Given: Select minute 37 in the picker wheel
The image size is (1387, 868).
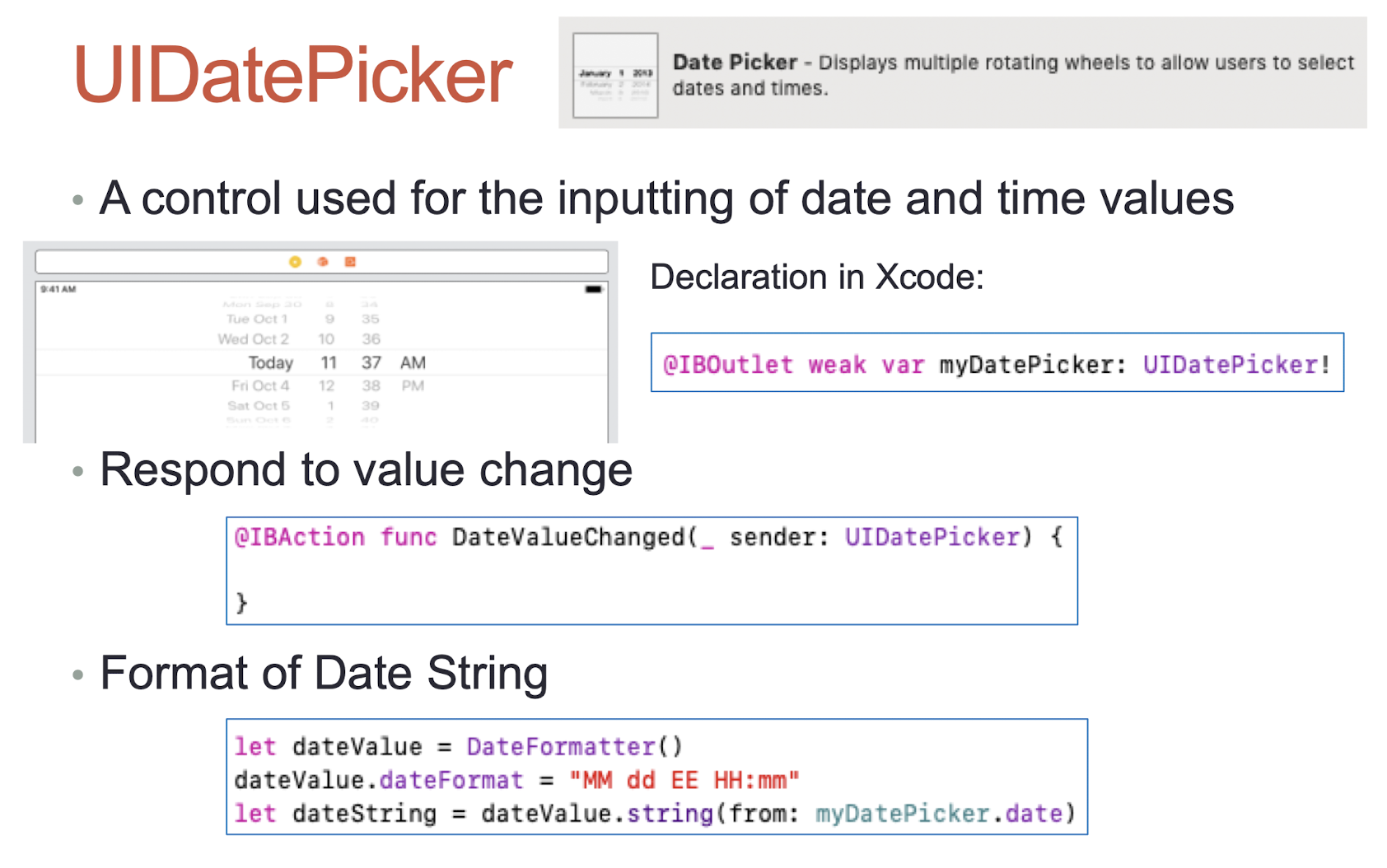Looking at the screenshot, I should (371, 363).
